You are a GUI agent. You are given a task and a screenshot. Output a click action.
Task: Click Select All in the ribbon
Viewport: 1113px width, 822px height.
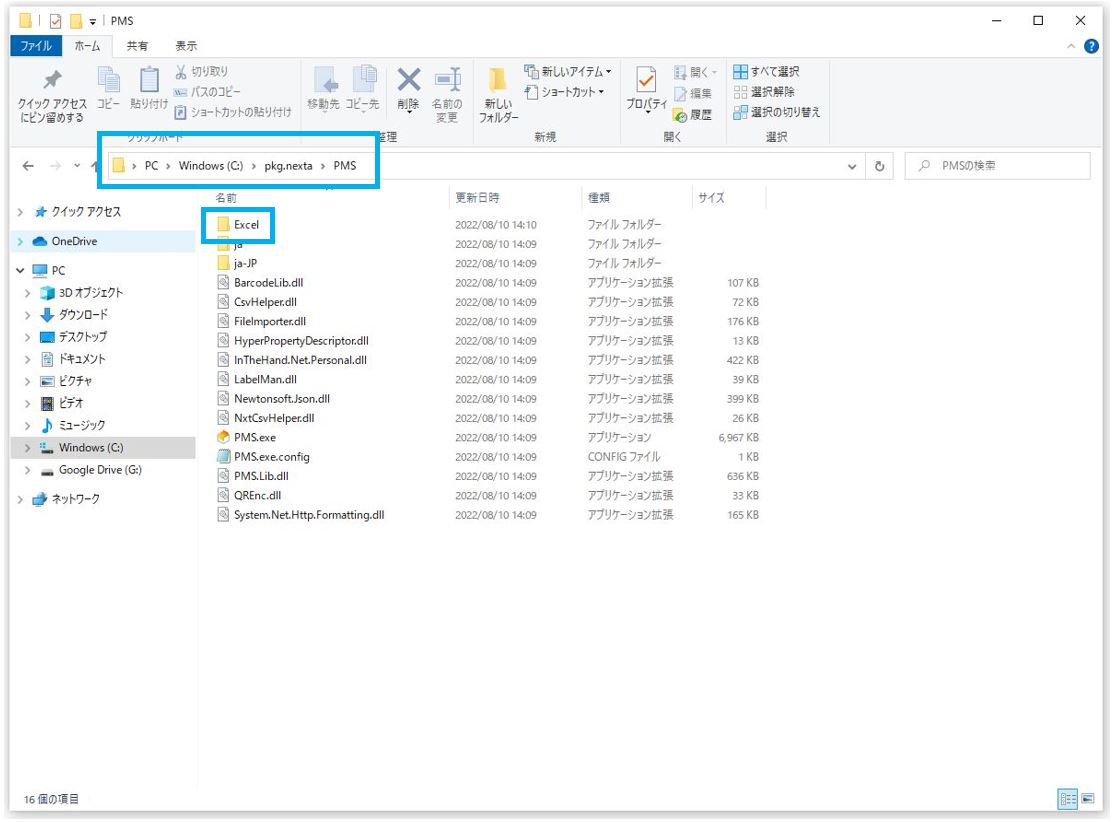[x=766, y=72]
